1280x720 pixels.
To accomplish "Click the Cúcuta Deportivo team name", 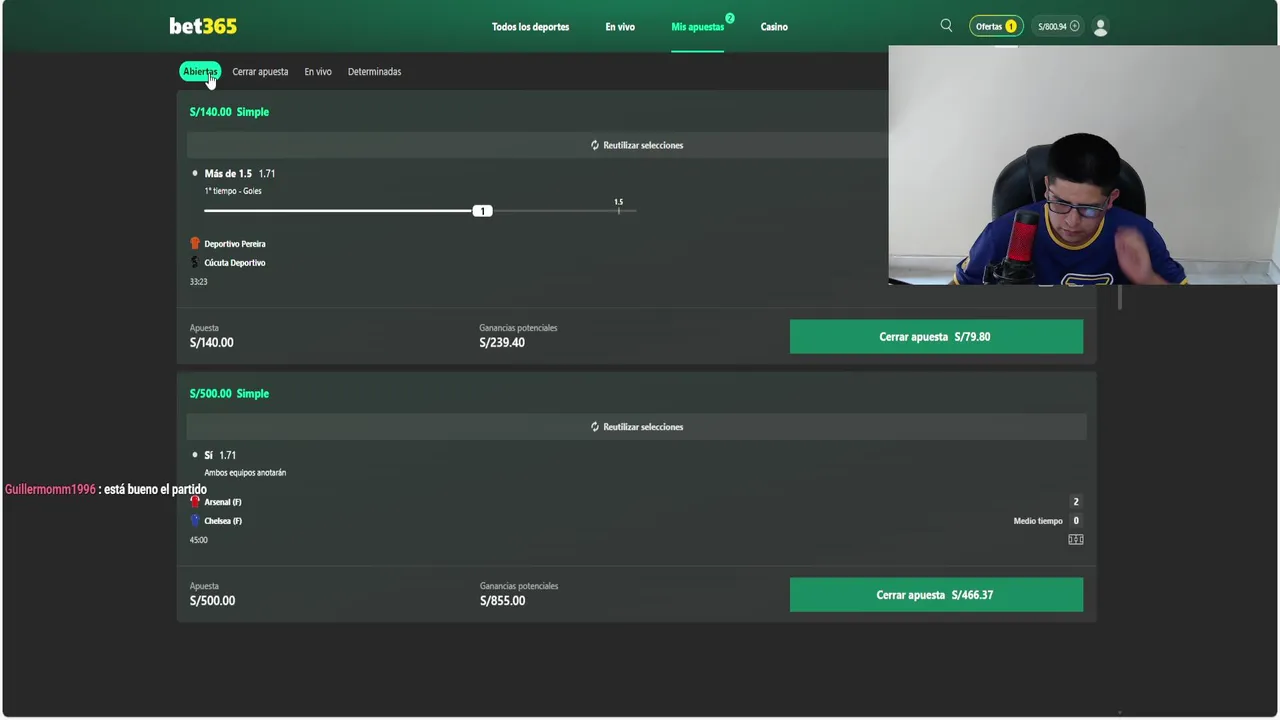I will tap(235, 263).
